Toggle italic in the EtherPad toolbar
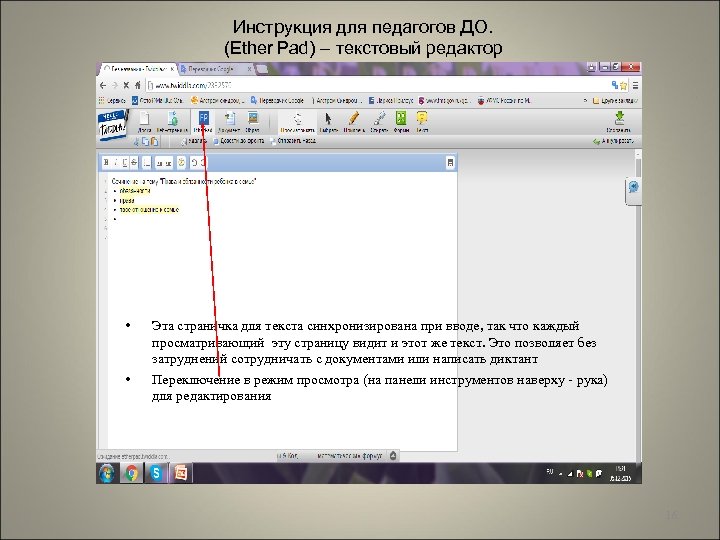 pos(116,163)
